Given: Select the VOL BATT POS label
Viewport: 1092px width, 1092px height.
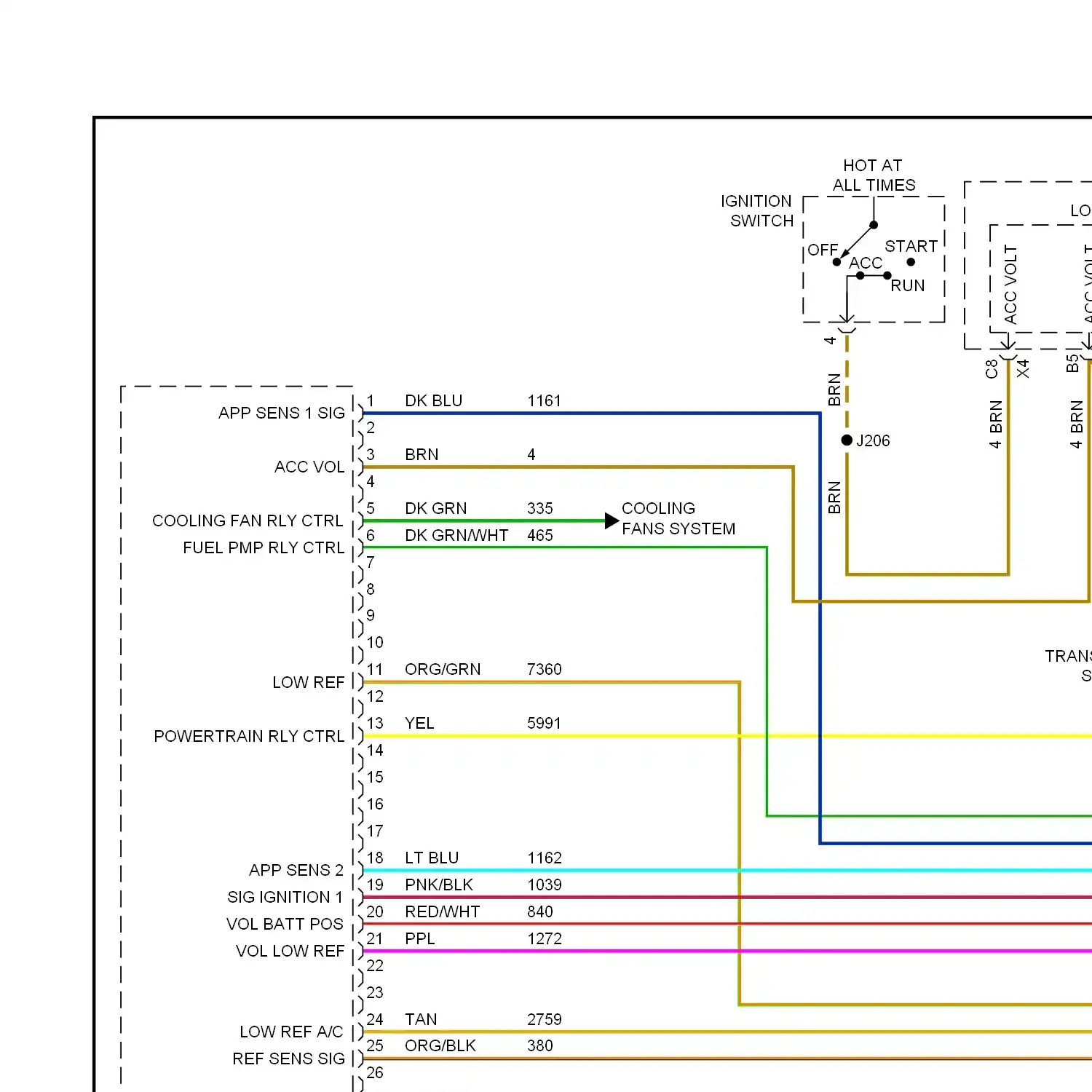Looking at the screenshot, I should click(284, 924).
